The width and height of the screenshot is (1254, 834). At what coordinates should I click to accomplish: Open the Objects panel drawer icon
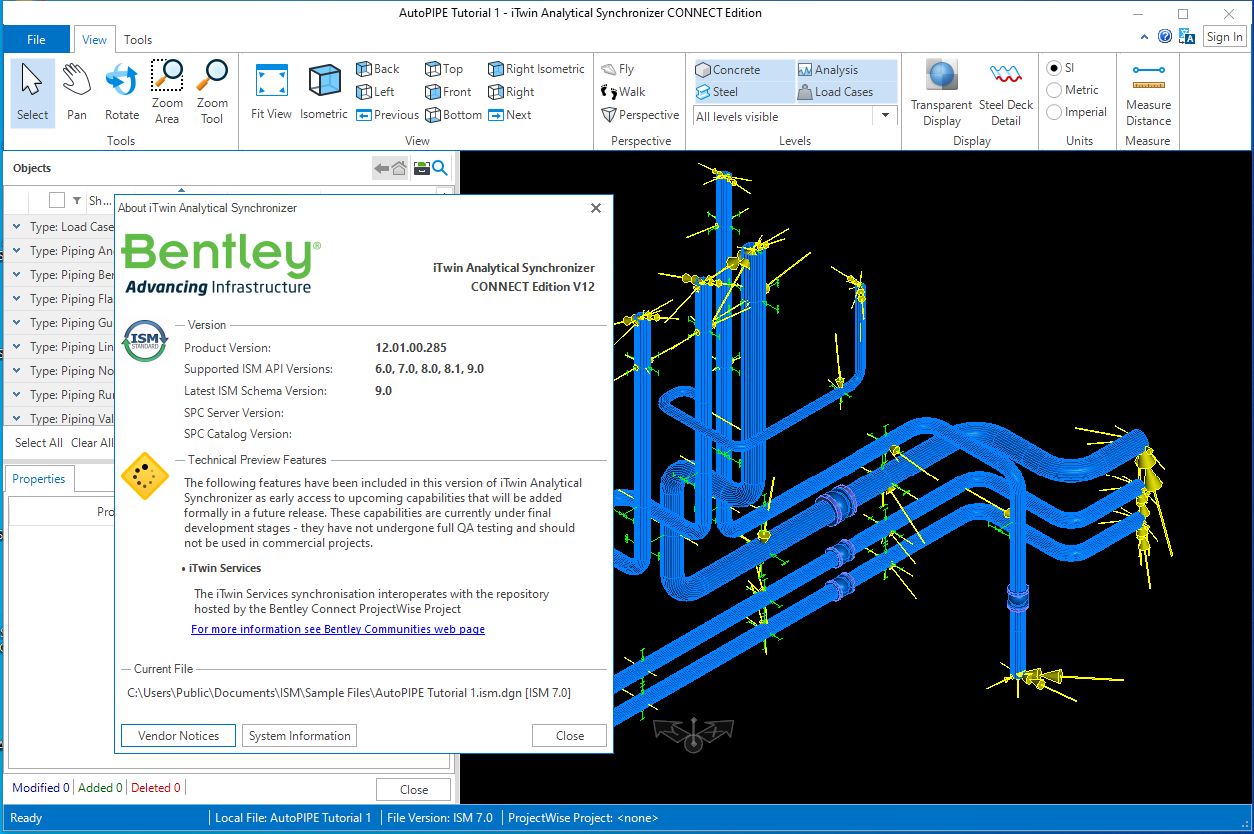pos(421,169)
